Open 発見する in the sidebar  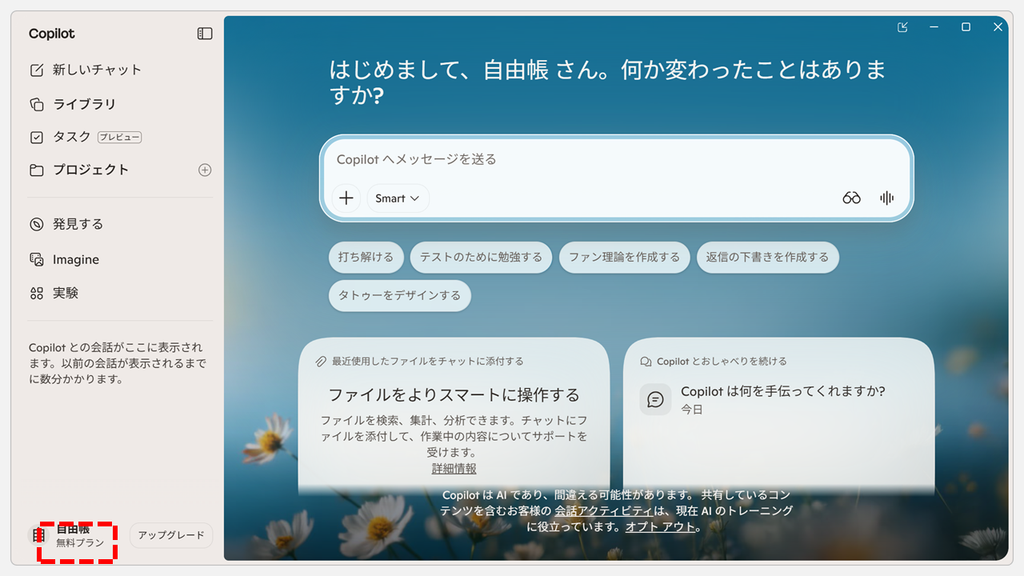[67, 224]
